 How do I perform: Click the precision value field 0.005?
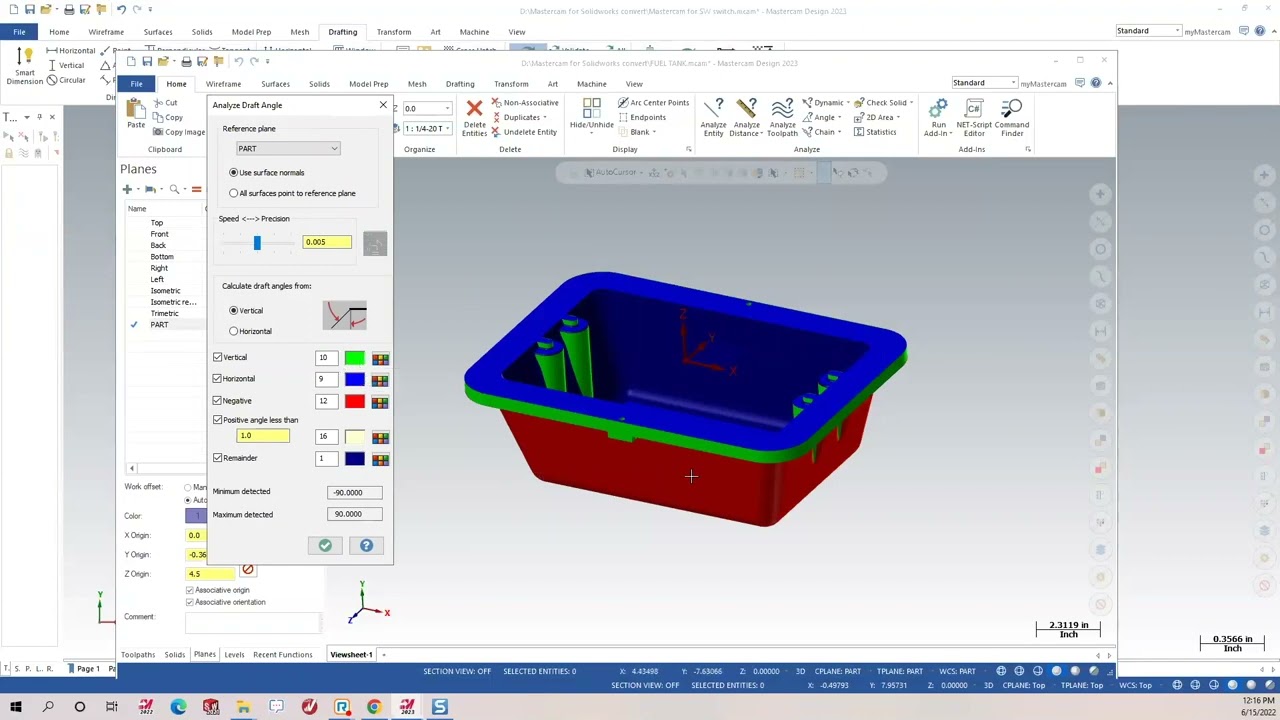(x=327, y=242)
